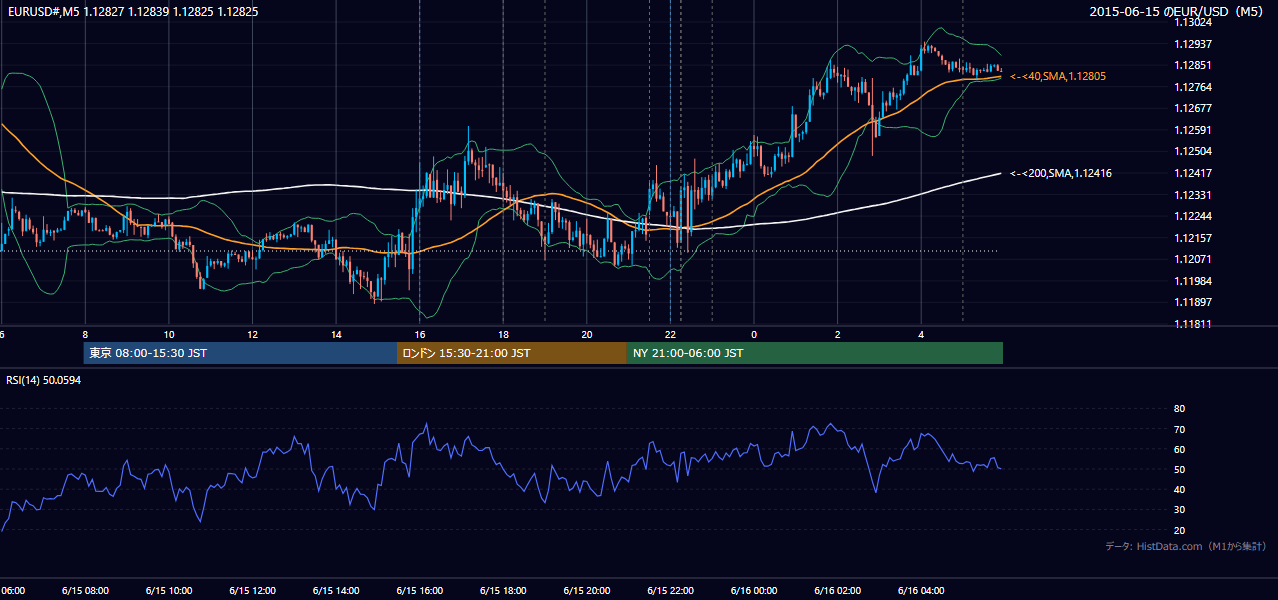Click the RSI(14) 50.0594 indicator label
This screenshot has width=1278, height=600.
coord(44,380)
